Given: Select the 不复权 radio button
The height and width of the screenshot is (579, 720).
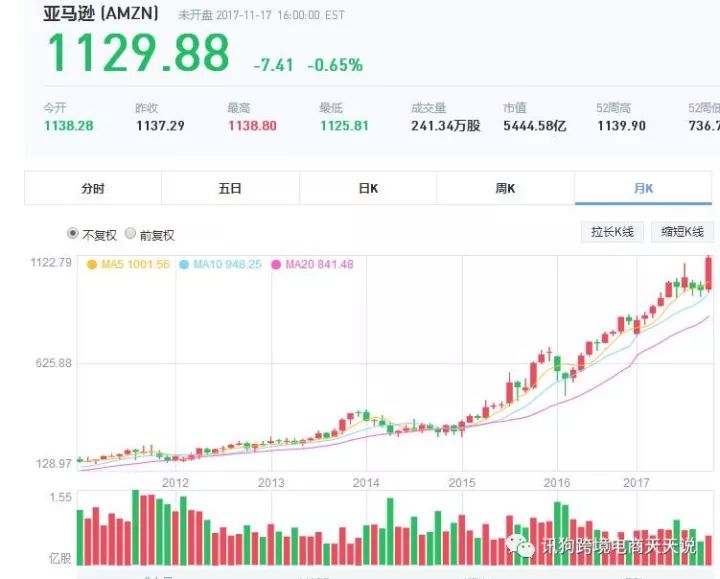Looking at the screenshot, I should click(72, 234).
